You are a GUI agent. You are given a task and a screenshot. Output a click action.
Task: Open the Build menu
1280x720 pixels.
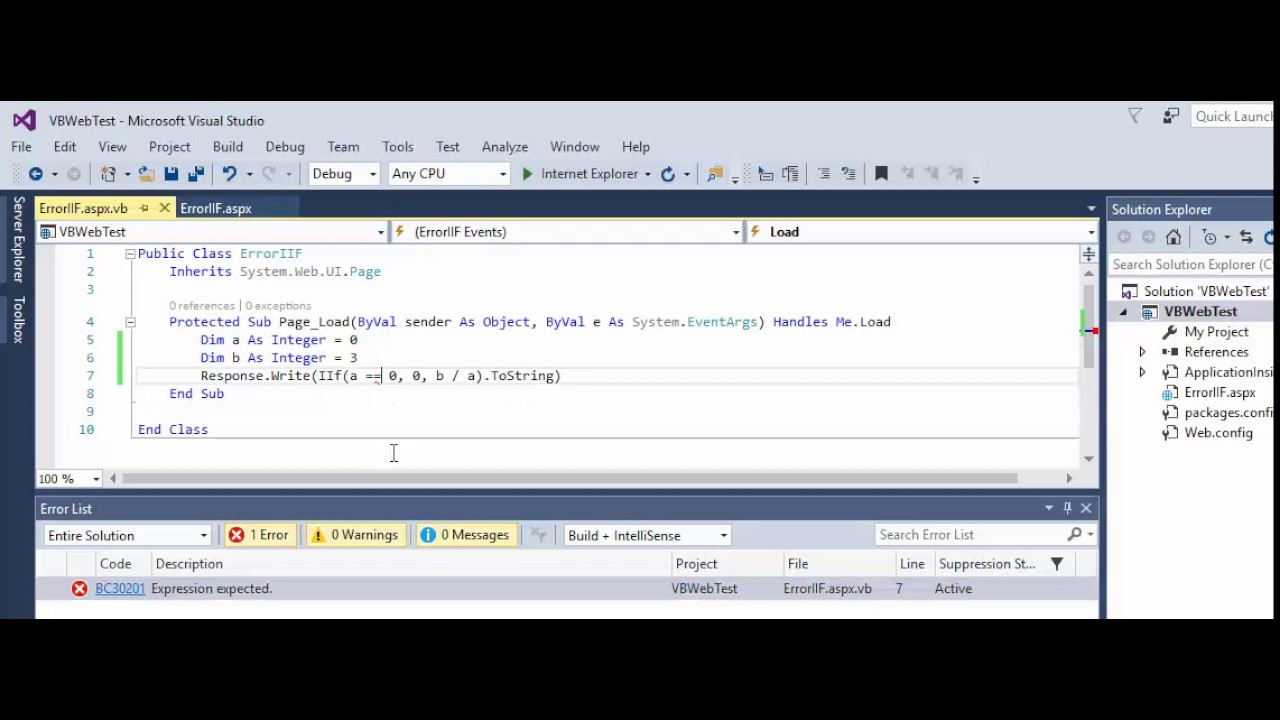tap(227, 147)
